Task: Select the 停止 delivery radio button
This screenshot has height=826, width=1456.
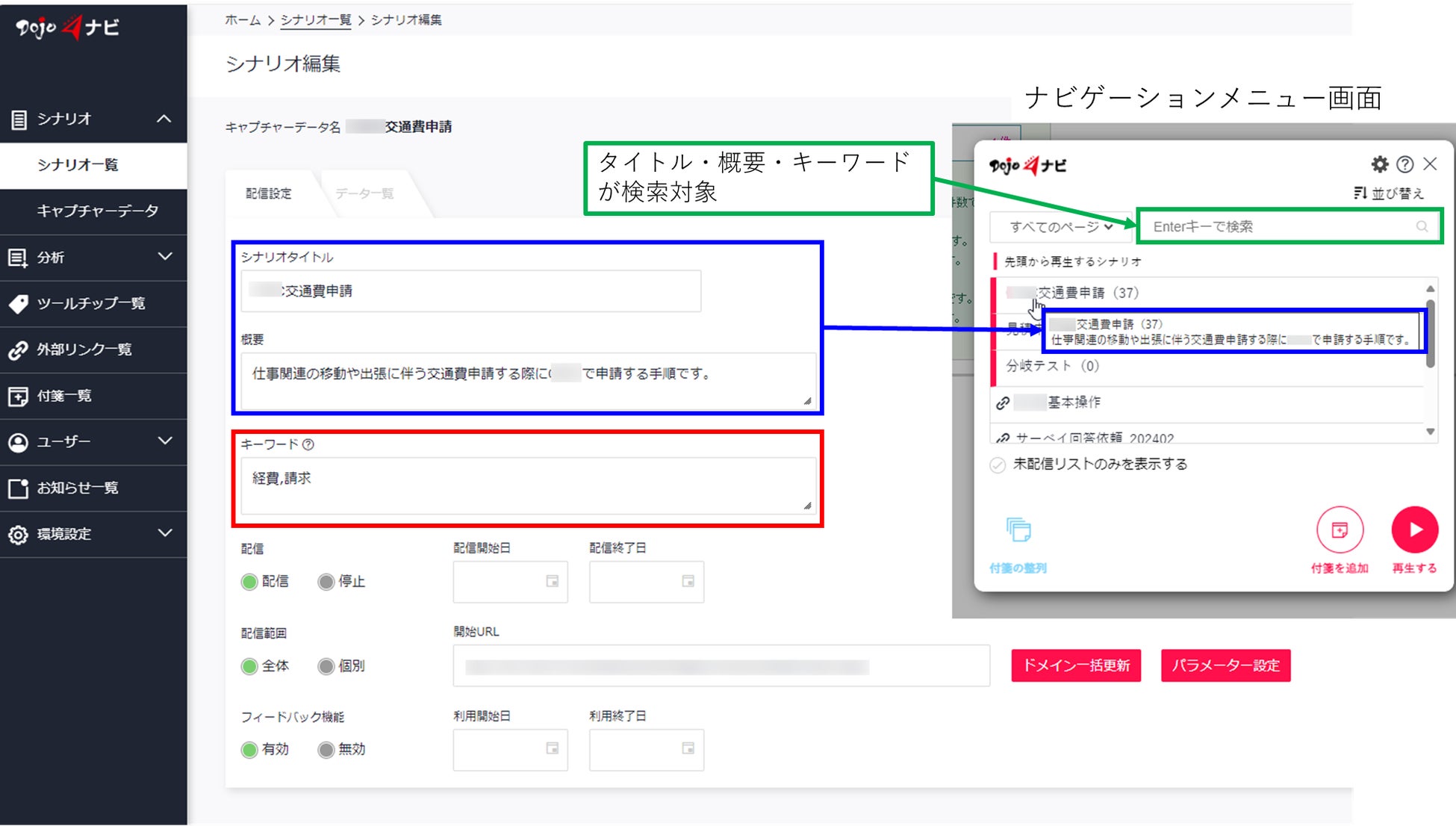Action: tap(326, 582)
